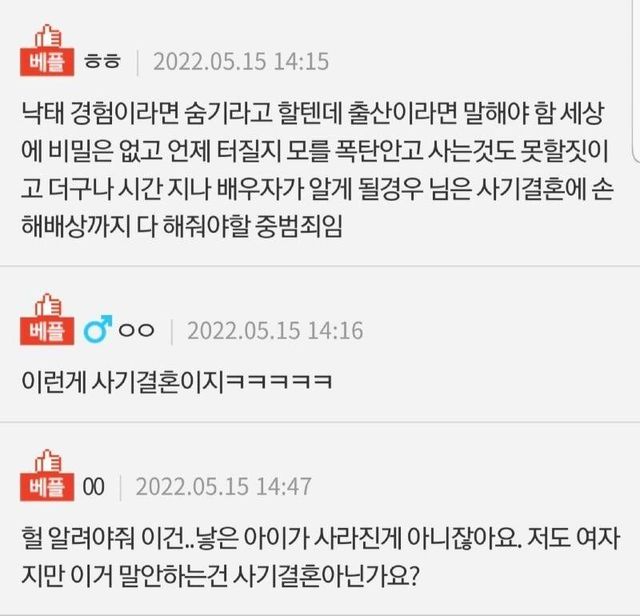Click the thumbs-up icon on the 14:16 comment
The width and height of the screenshot is (640, 616).
coord(48,305)
